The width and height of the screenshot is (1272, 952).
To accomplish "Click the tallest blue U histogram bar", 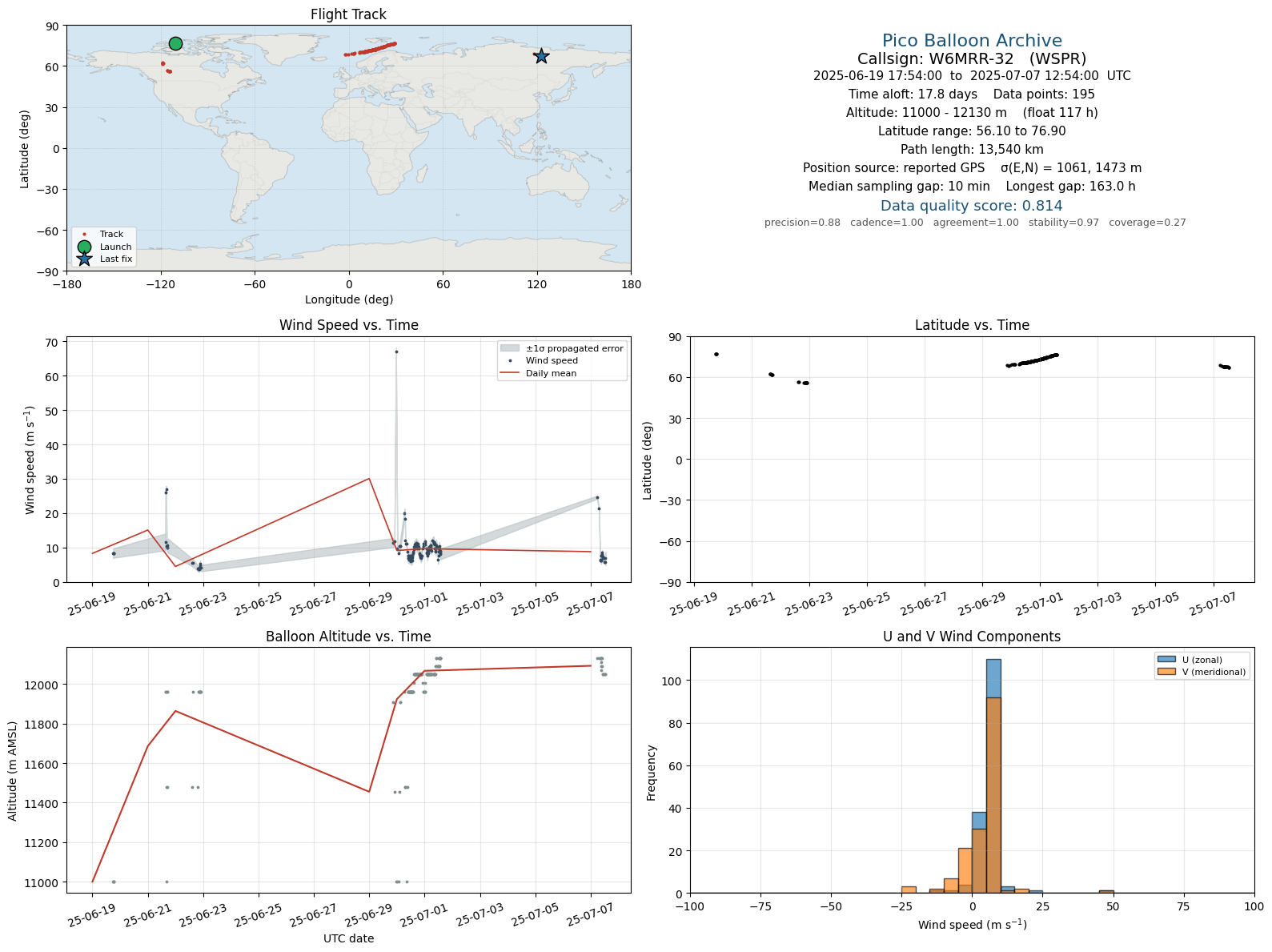I will tap(993, 776).
